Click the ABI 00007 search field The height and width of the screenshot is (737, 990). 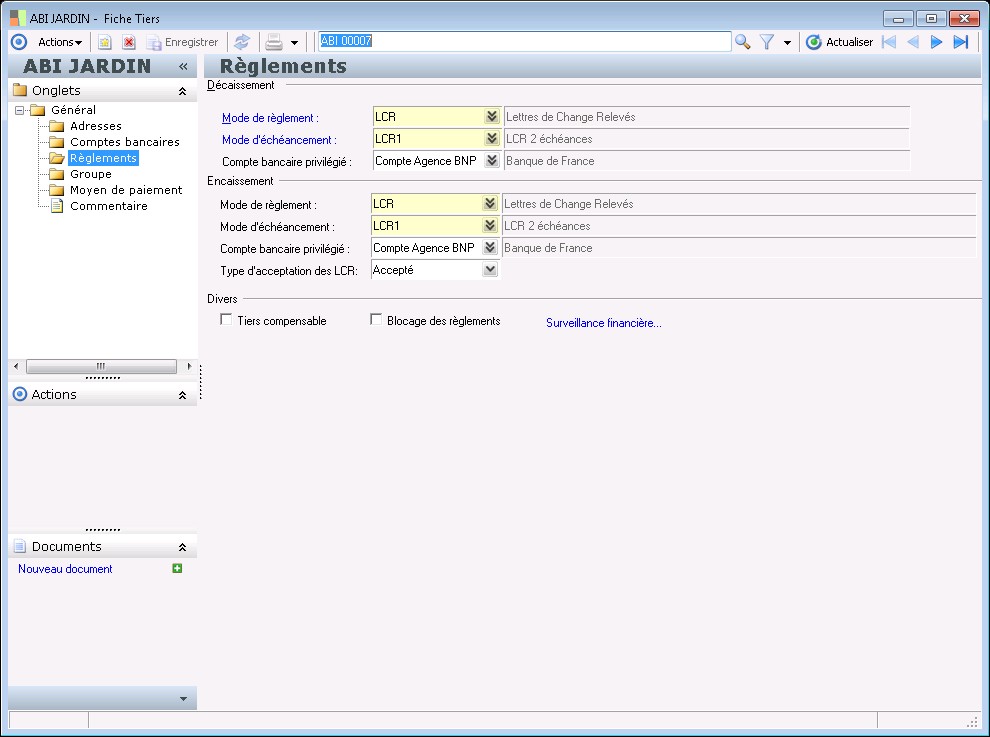pos(524,42)
